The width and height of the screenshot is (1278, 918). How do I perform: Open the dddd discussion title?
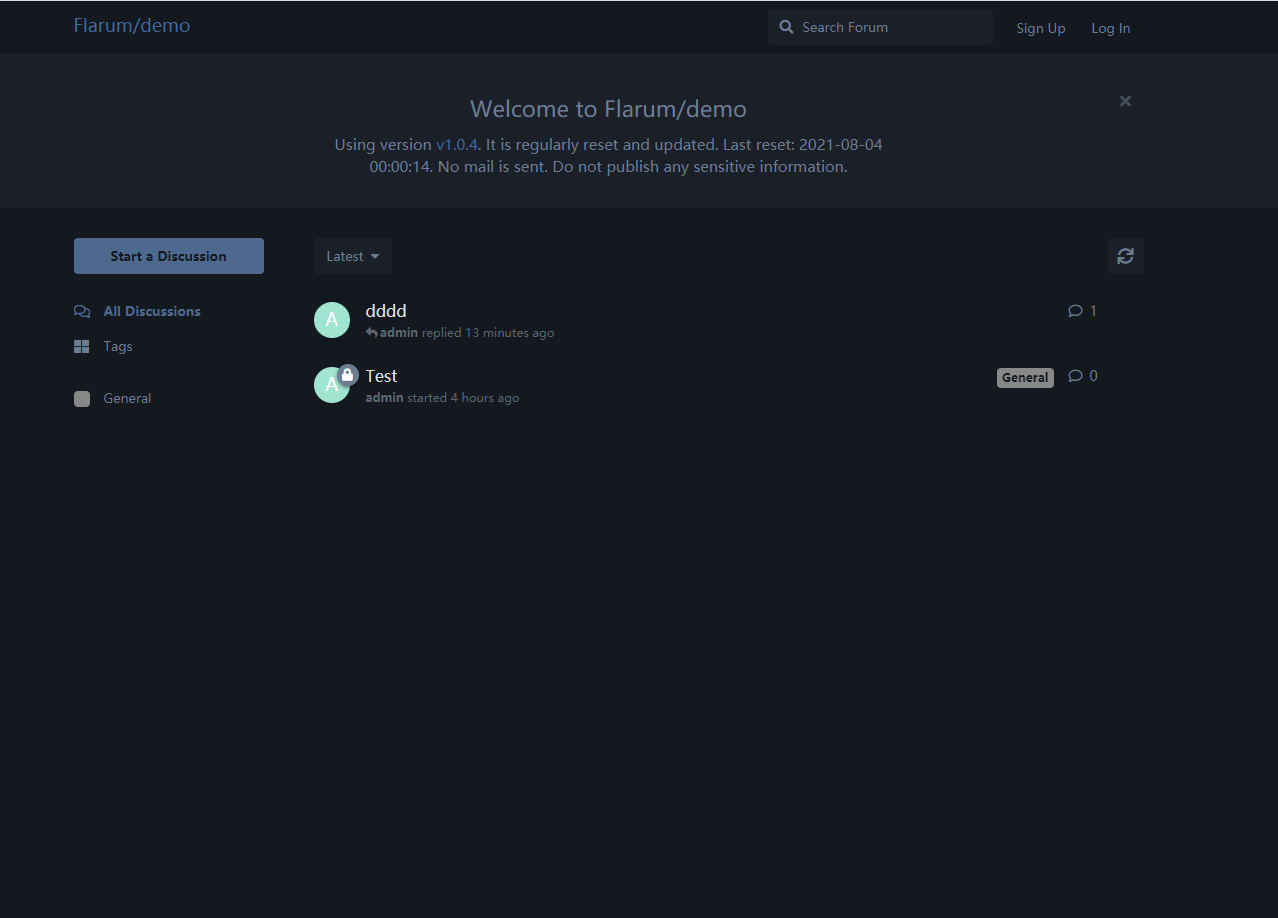click(x=386, y=311)
